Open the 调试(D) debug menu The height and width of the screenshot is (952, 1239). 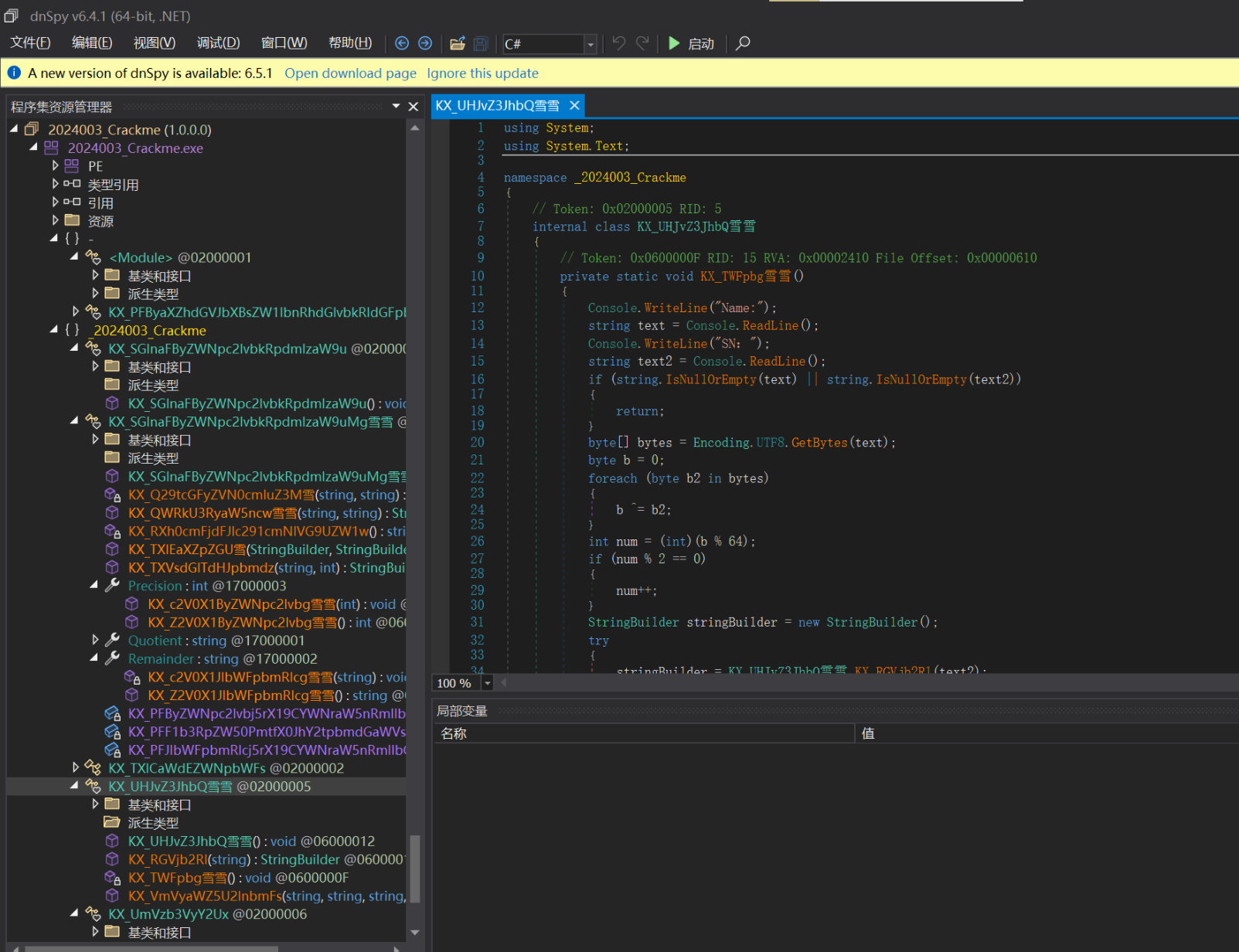[x=218, y=43]
